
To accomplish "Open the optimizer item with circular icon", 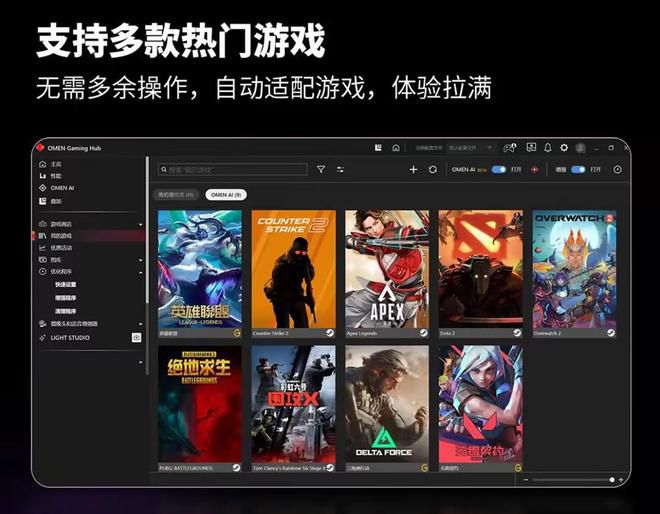I will (x=55, y=272).
